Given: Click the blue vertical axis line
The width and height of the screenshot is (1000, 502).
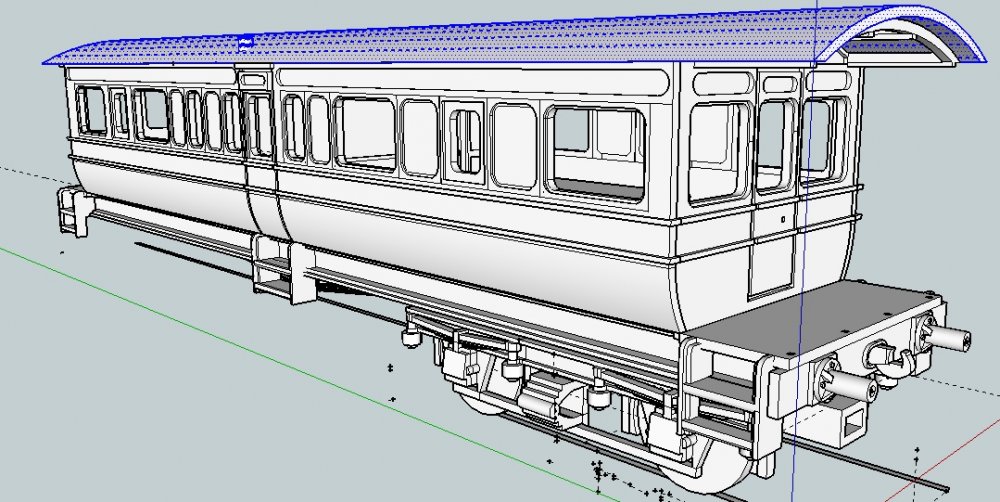Looking at the screenshot, I should 805,249.
